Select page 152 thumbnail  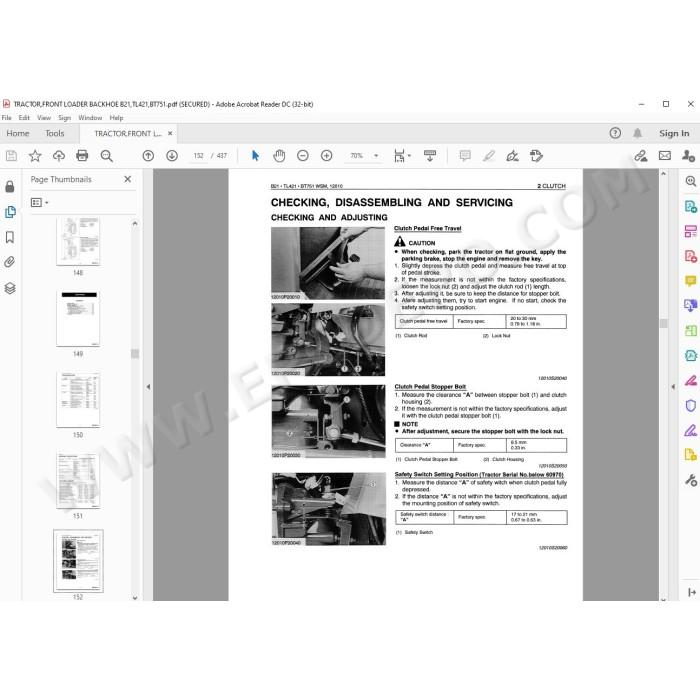pos(78,561)
